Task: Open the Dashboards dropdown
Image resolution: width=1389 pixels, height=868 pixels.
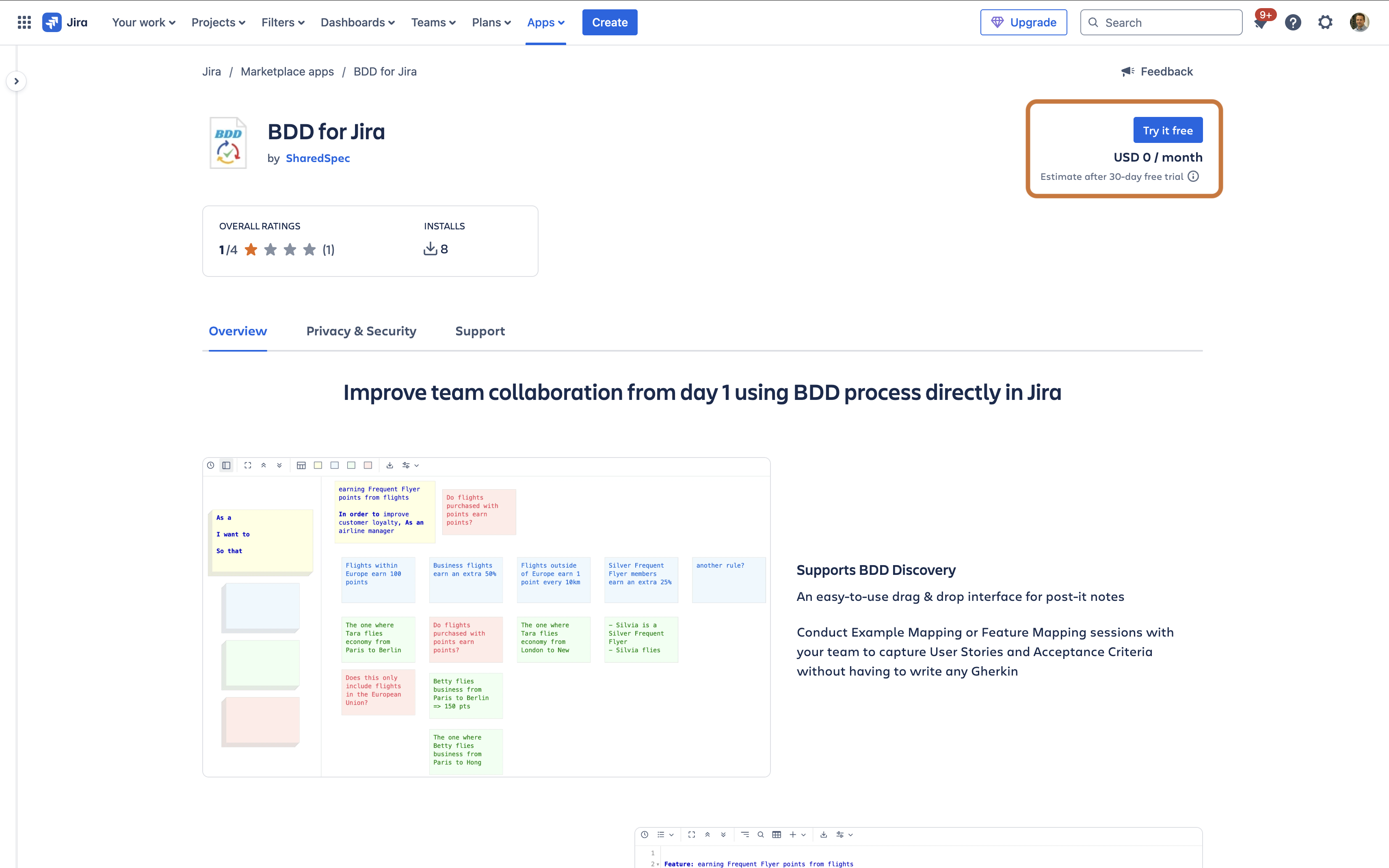Action: click(x=358, y=22)
